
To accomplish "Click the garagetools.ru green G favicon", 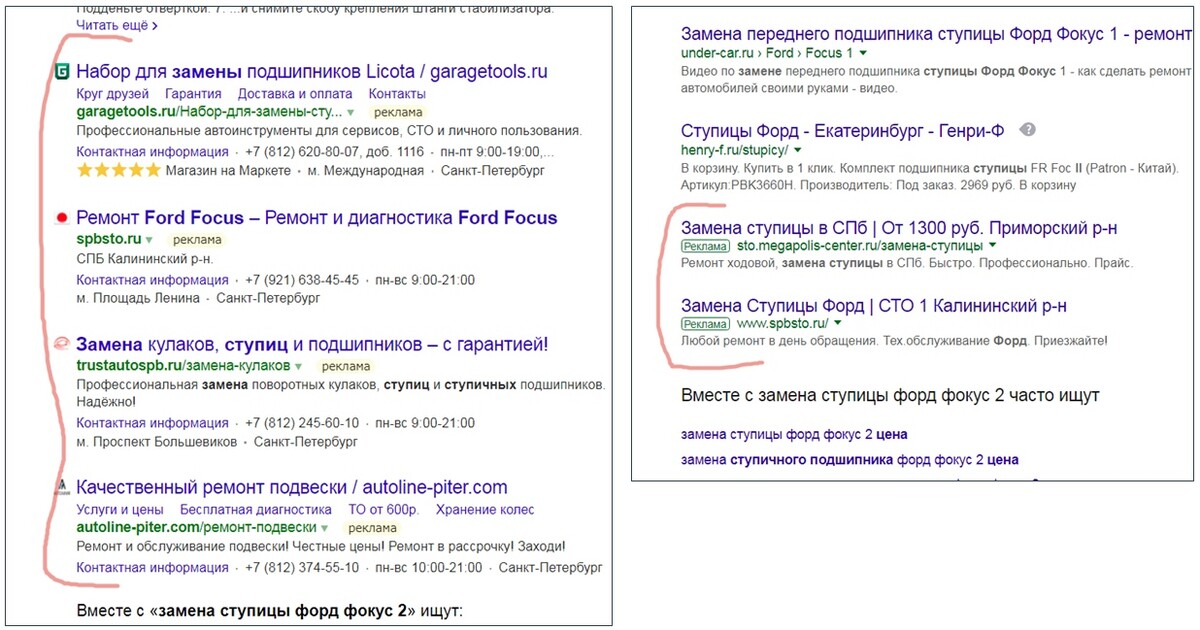I will point(61,72).
